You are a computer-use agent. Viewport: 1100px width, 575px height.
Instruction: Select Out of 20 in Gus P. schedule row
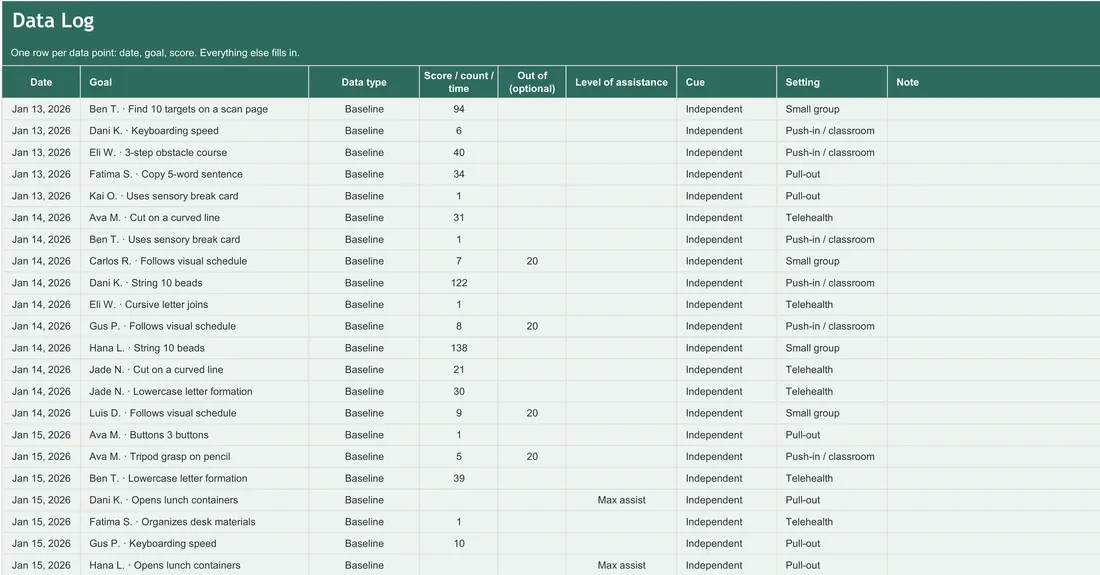click(532, 326)
